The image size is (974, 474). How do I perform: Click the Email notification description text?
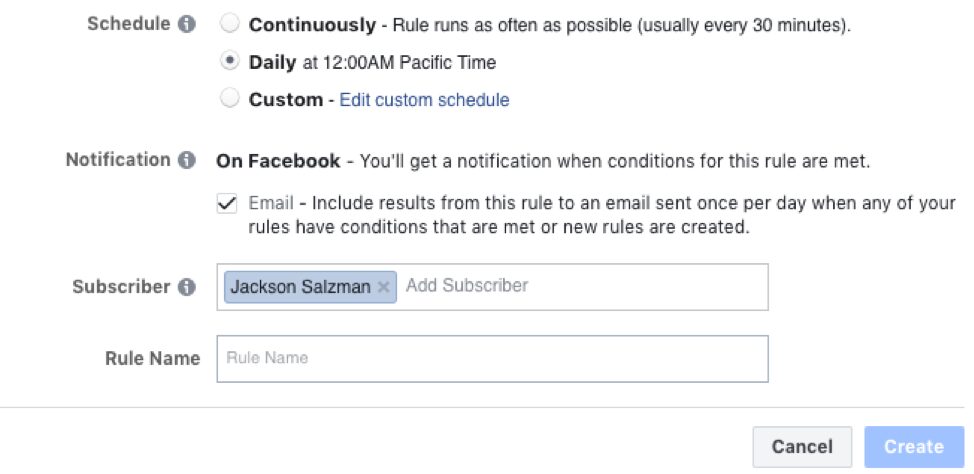click(600, 204)
